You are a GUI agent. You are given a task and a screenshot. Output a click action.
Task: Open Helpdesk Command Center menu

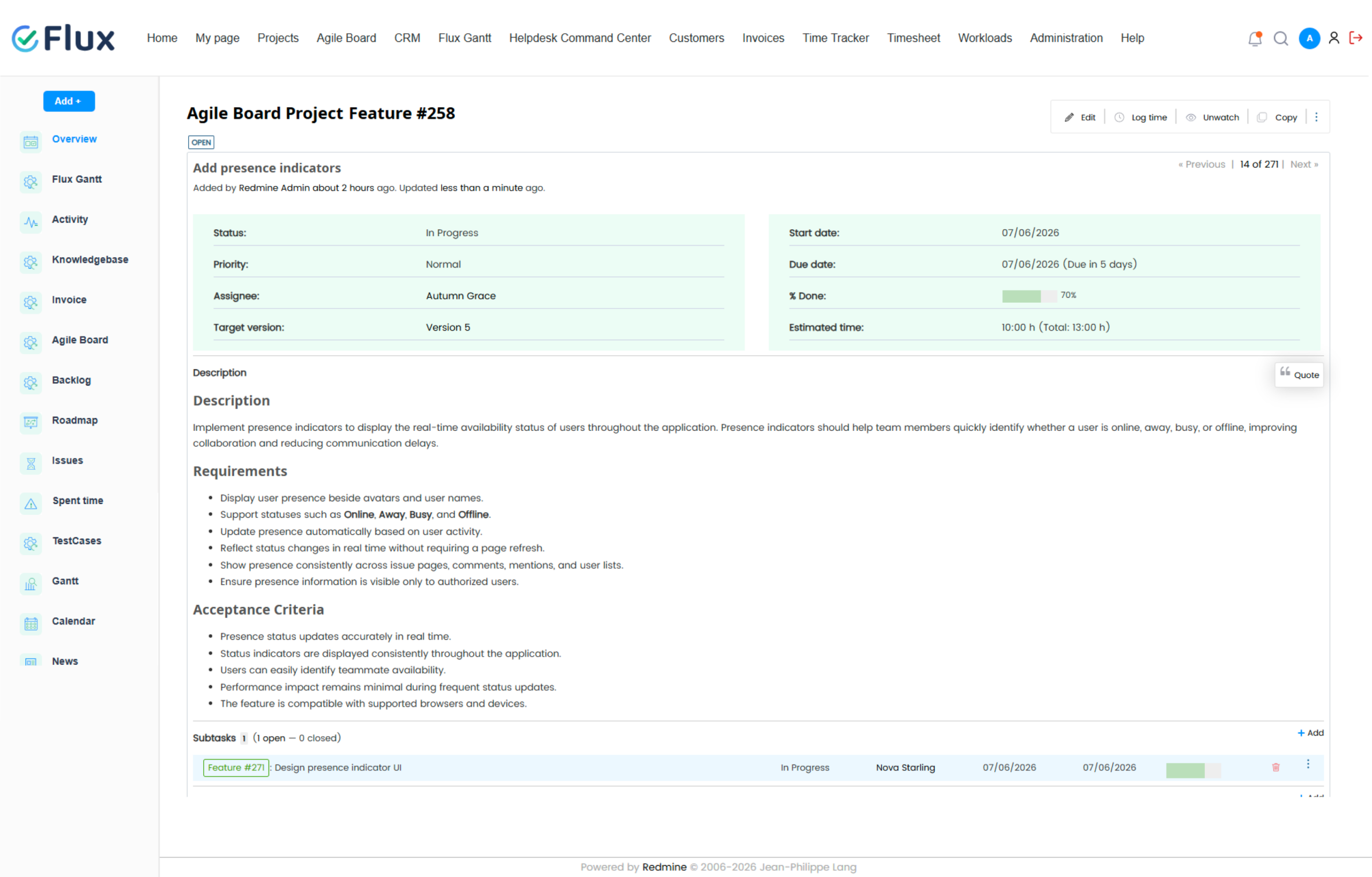pyautogui.click(x=579, y=38)
